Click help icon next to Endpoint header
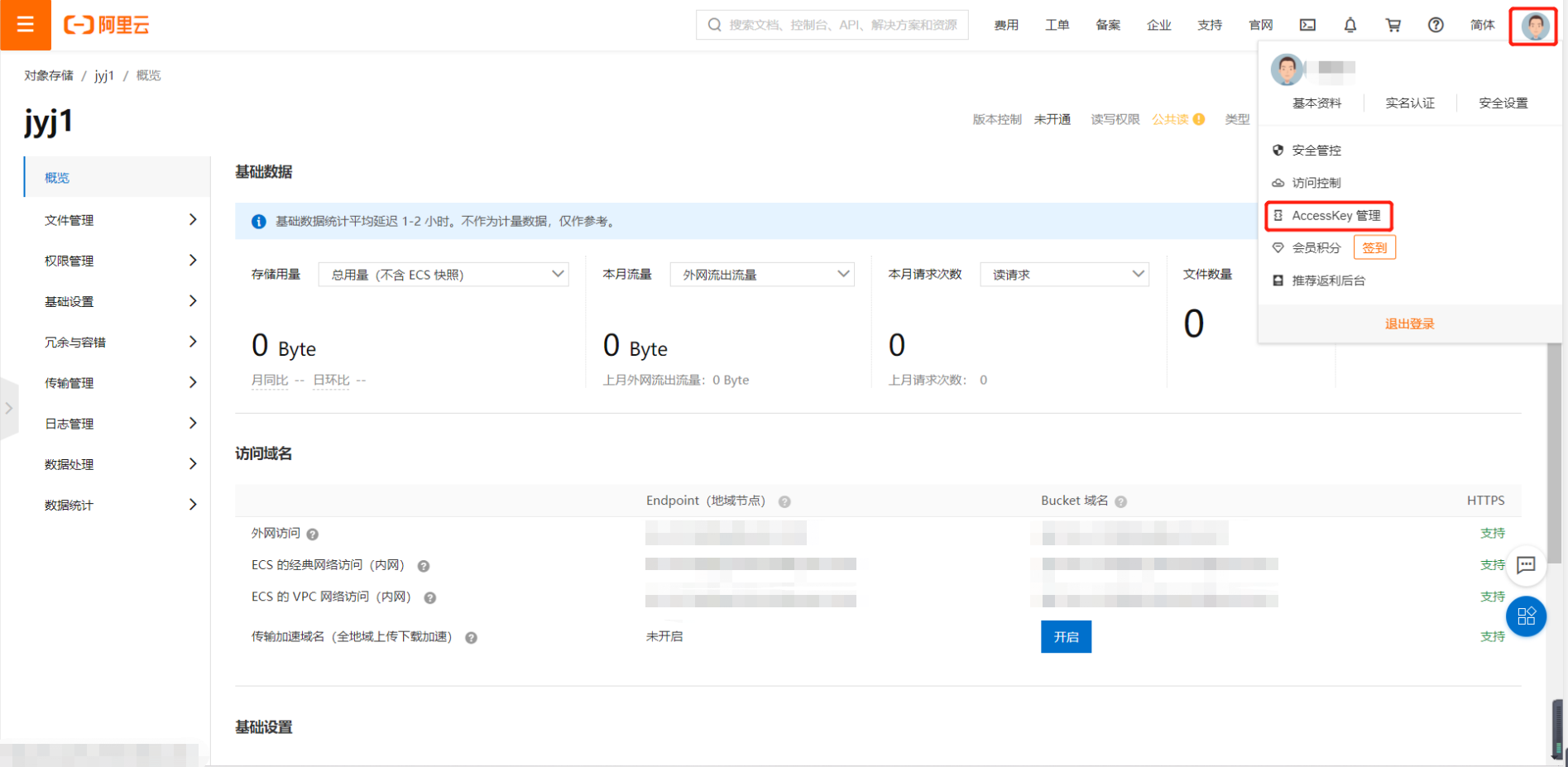This screenshot has width=1568, height=767. coord(784,501)
